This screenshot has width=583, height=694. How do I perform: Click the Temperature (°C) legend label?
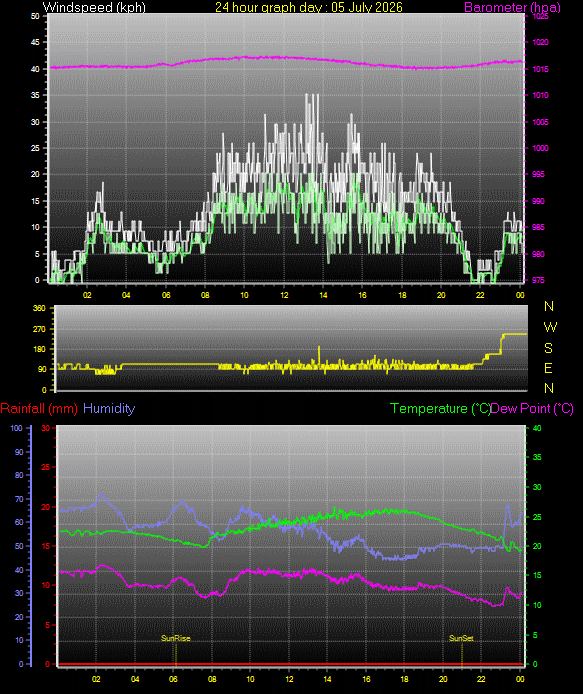pos(440,409)
